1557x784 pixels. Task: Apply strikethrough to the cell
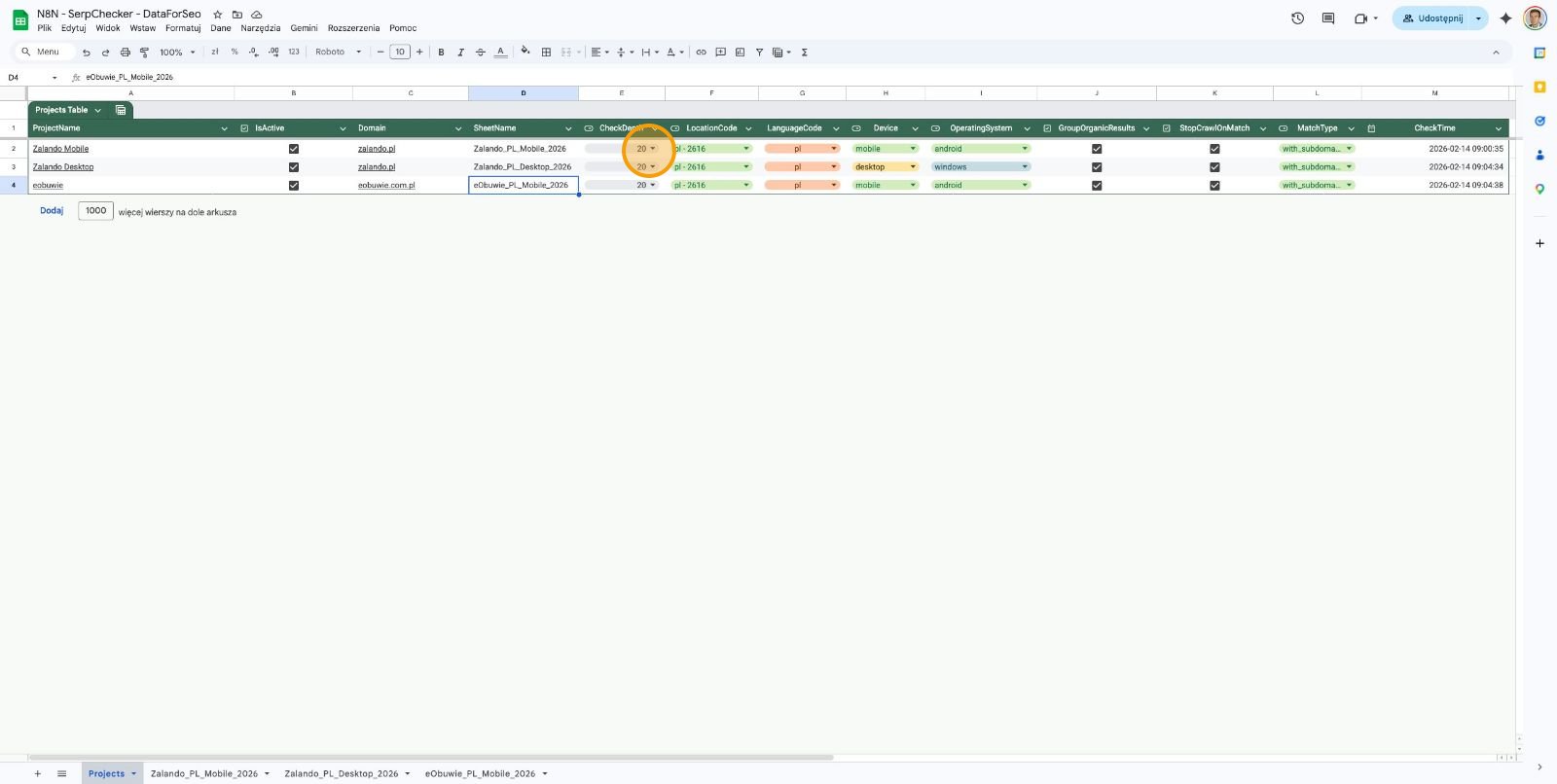(480, 53)
